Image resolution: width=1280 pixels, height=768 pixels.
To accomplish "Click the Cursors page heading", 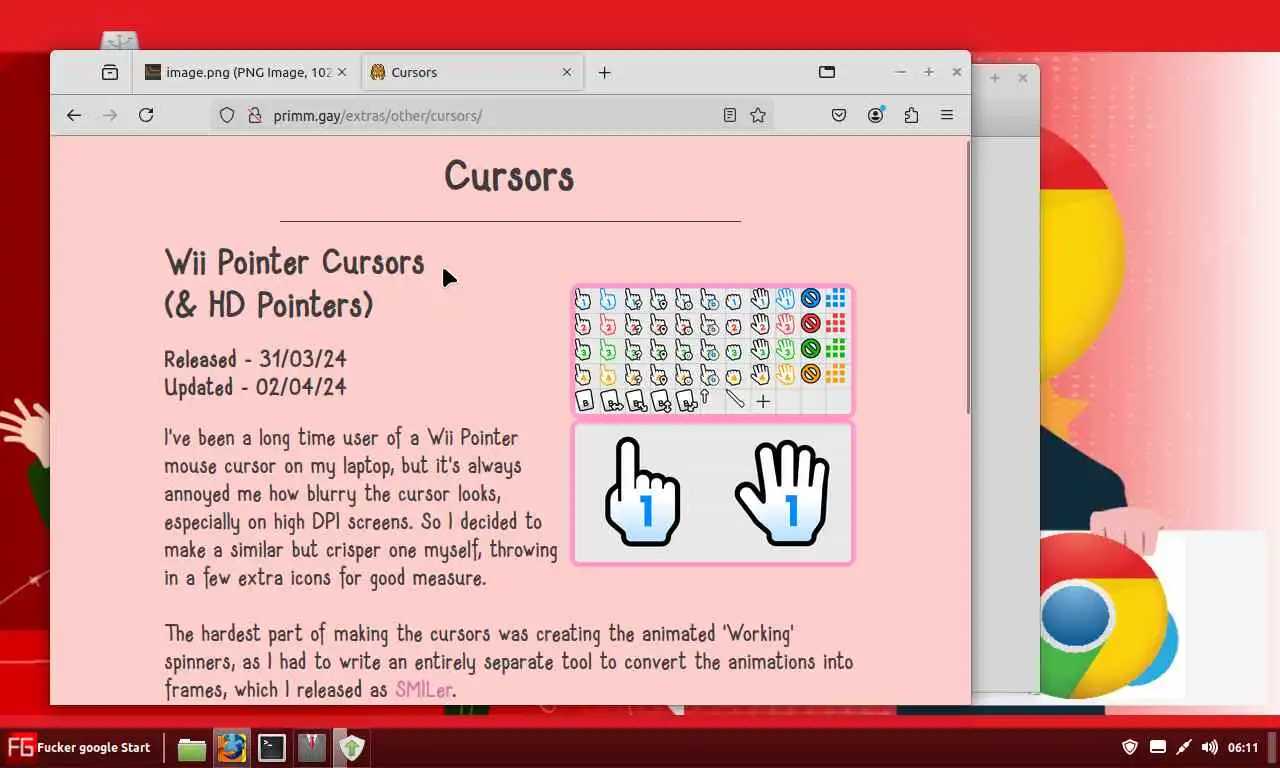I will (x=509, y=176).
